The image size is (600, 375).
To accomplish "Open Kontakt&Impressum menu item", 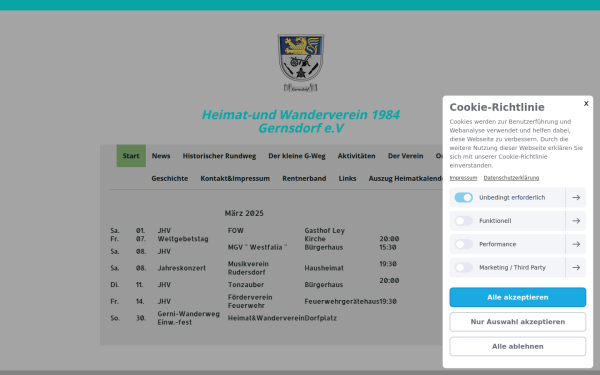I will pyautogui.click(x=235, y=178).
